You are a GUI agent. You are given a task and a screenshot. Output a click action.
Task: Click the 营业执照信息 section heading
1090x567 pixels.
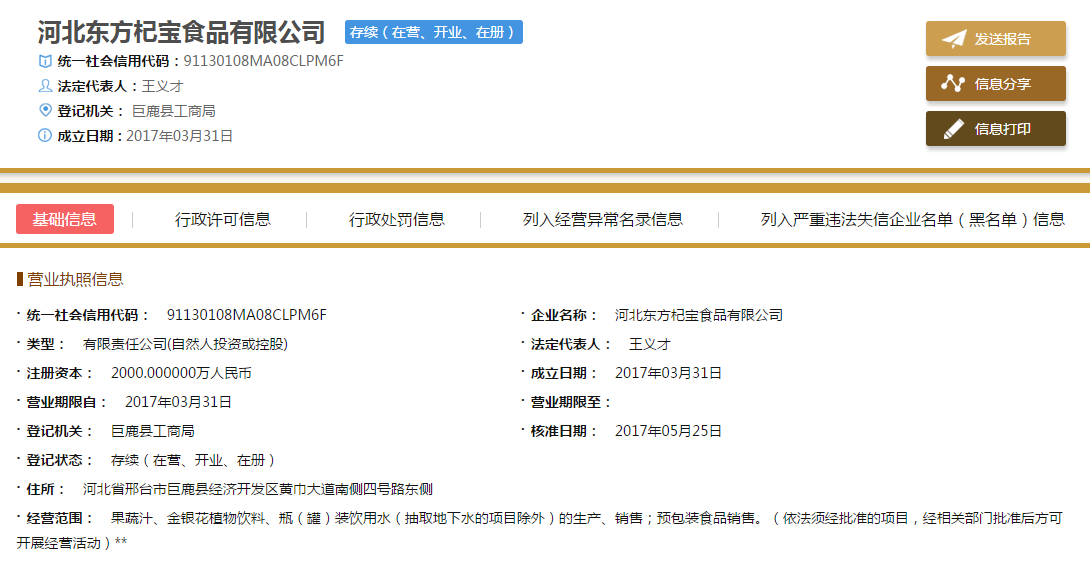pos(75,279)
